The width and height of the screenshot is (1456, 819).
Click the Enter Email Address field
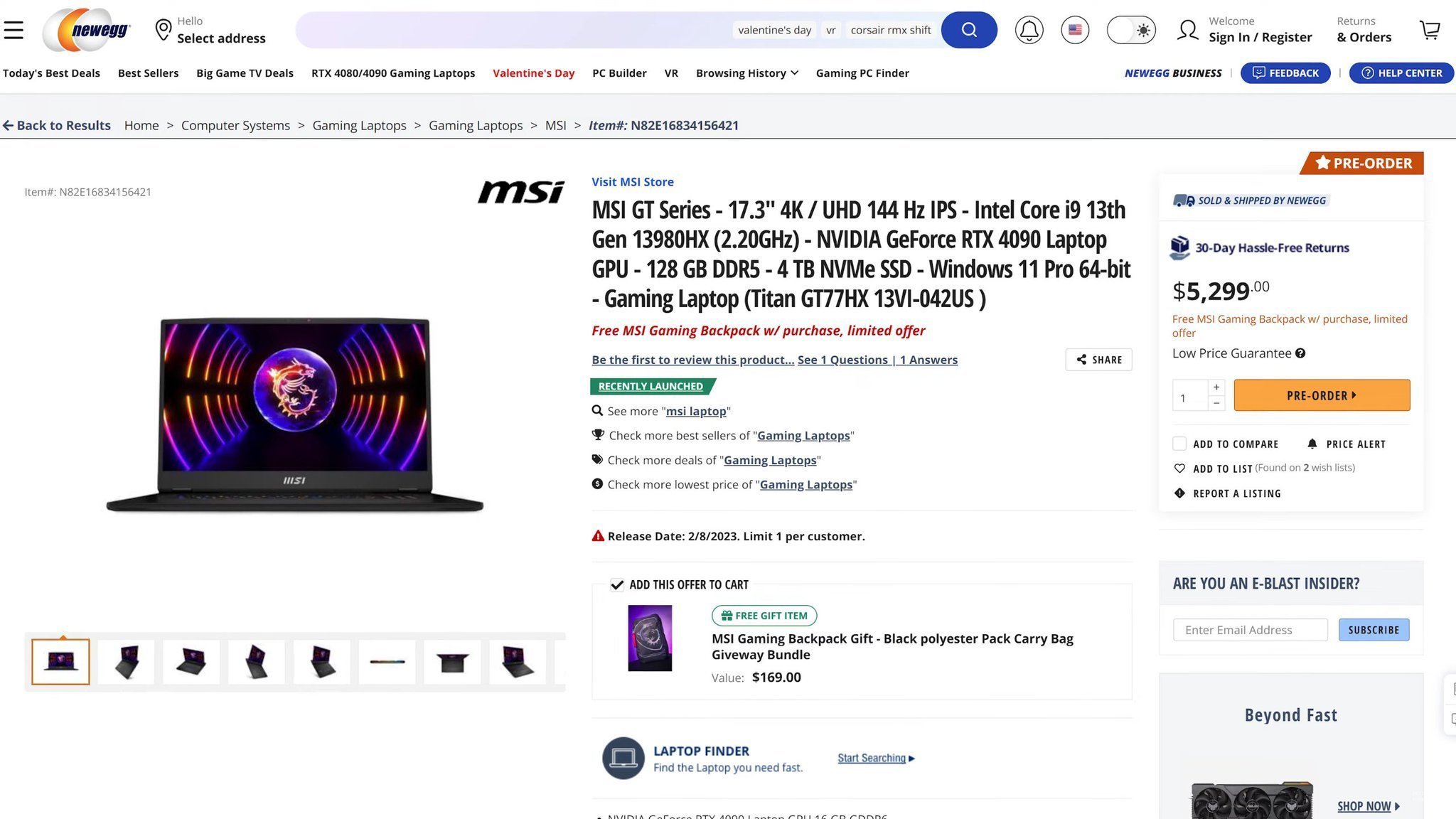1251,630
